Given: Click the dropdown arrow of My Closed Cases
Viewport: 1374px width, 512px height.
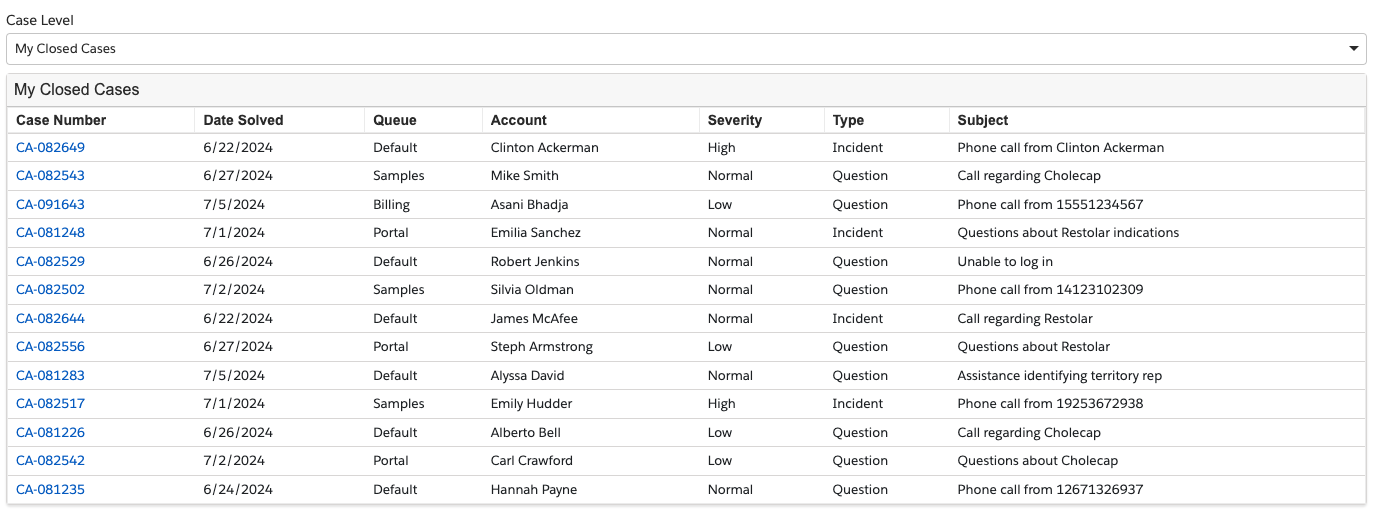Looking at the screenshot, I should pyautogui.click(x=1354, y=48).
